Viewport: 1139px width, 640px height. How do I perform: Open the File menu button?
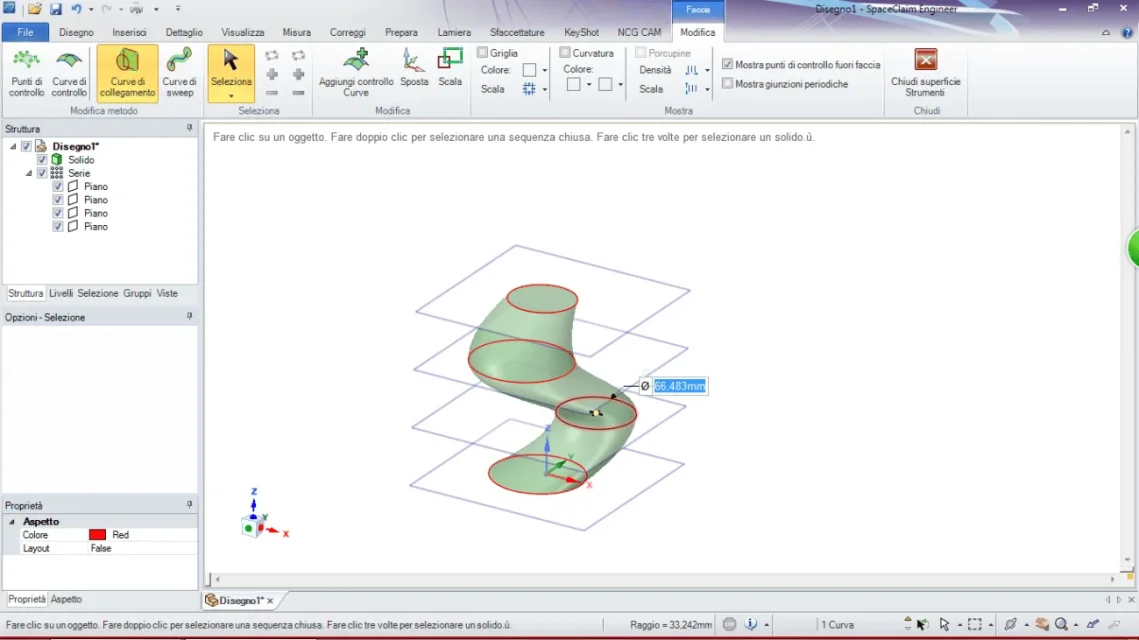(25, 33)
